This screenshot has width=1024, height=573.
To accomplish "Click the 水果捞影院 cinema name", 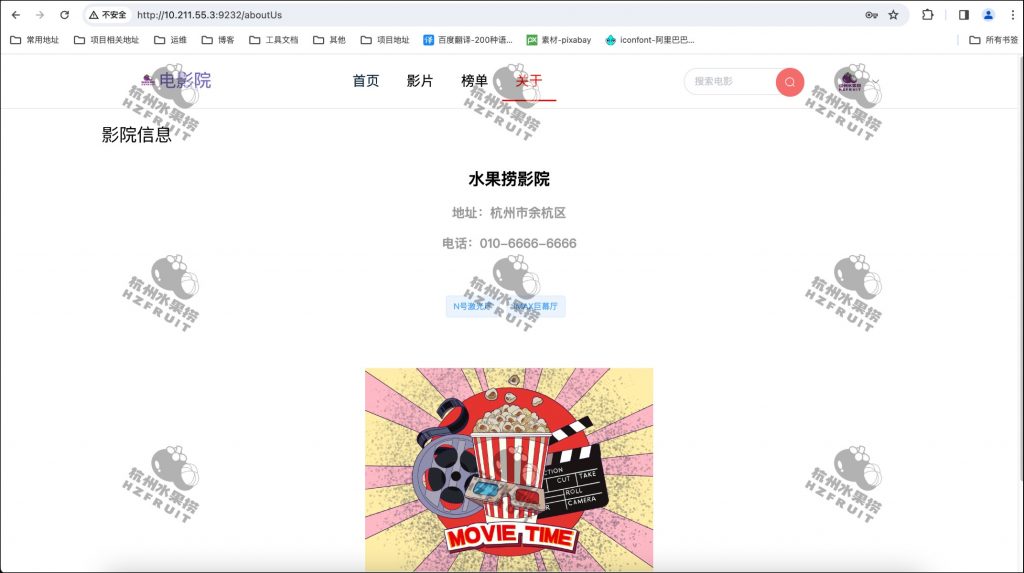I will pos(509,179).
